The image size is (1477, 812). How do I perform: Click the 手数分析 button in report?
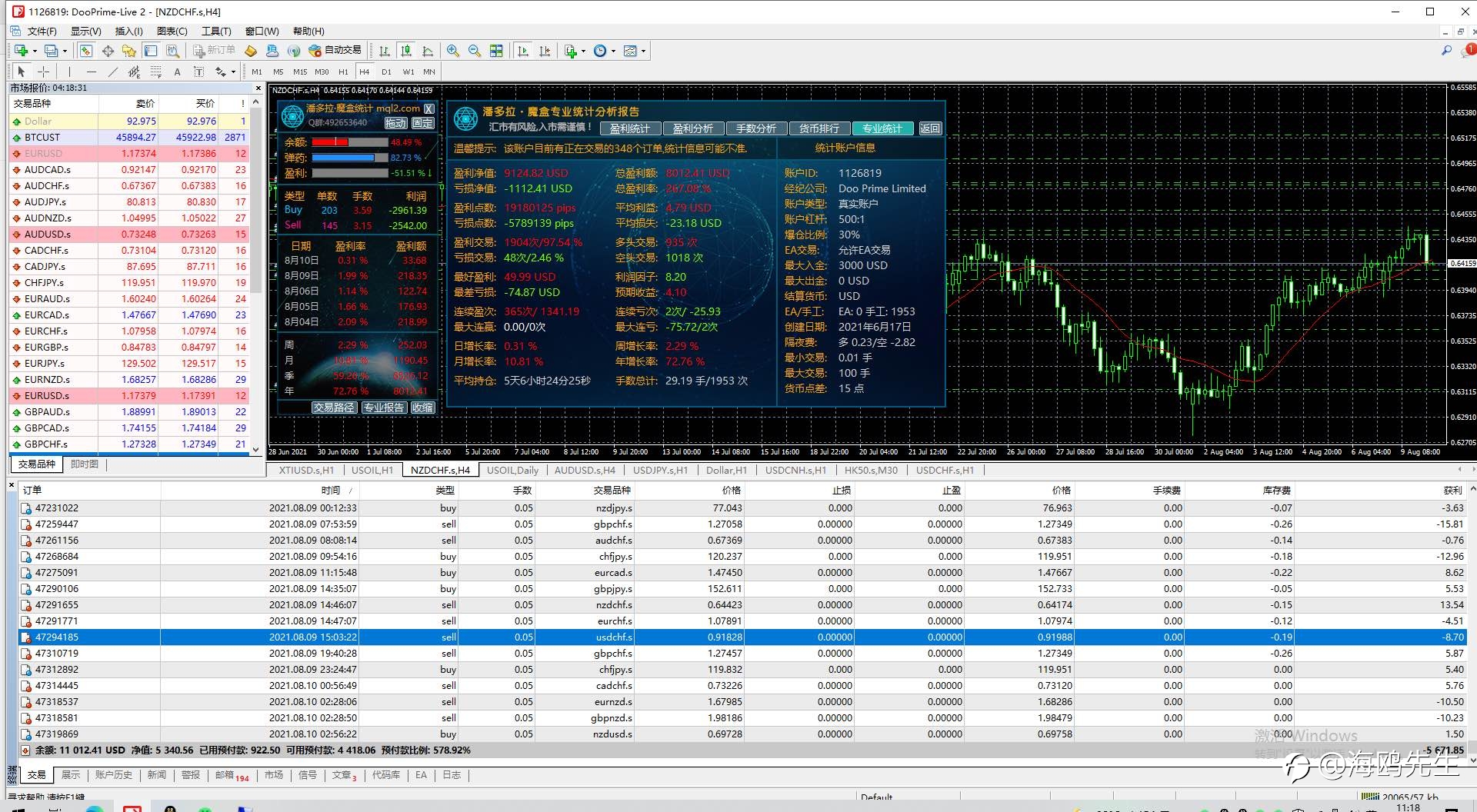pos(755,128)
